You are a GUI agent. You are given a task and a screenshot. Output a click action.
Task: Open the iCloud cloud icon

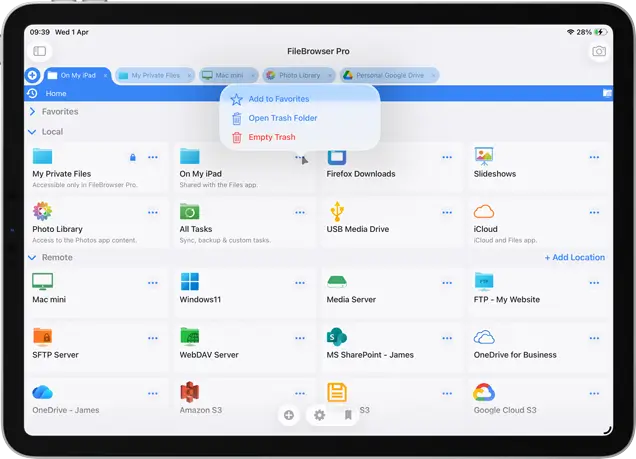[x=484, y=211]
